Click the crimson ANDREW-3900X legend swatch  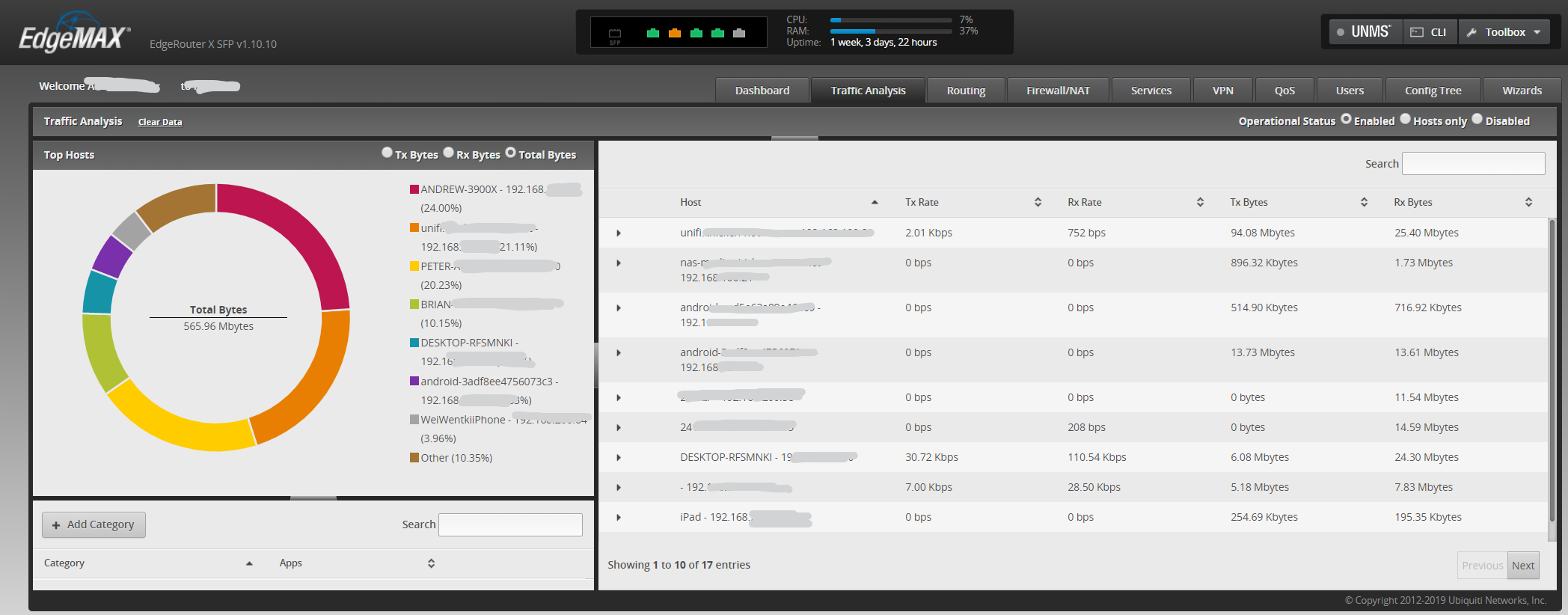pos(414,189)
